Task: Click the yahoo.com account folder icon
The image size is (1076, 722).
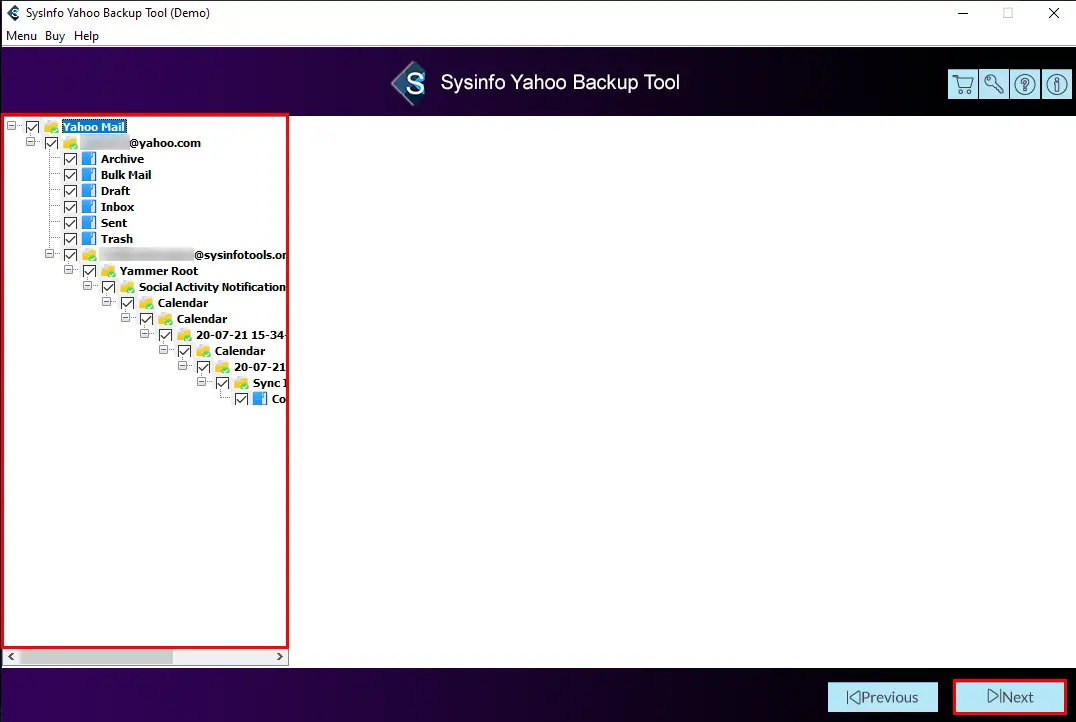Action: tap(70, 143)
